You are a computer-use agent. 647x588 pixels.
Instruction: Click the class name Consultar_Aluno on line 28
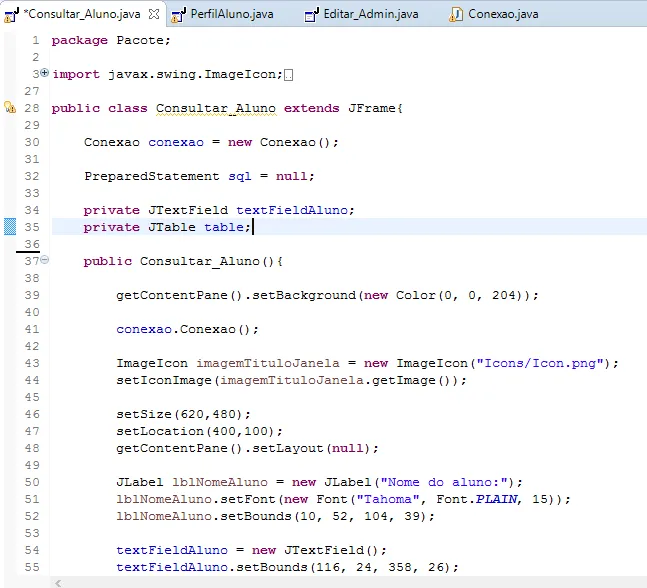pos(216,108)
